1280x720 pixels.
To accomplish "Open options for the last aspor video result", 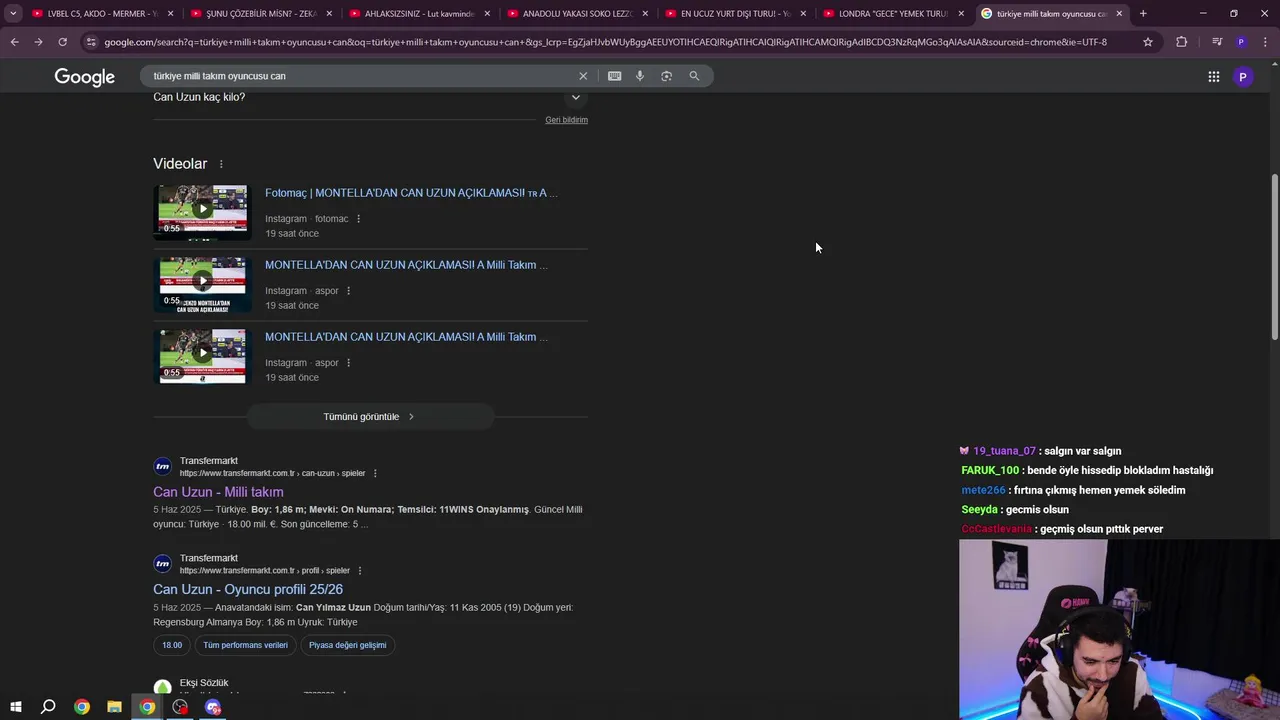I will point(348,363).
